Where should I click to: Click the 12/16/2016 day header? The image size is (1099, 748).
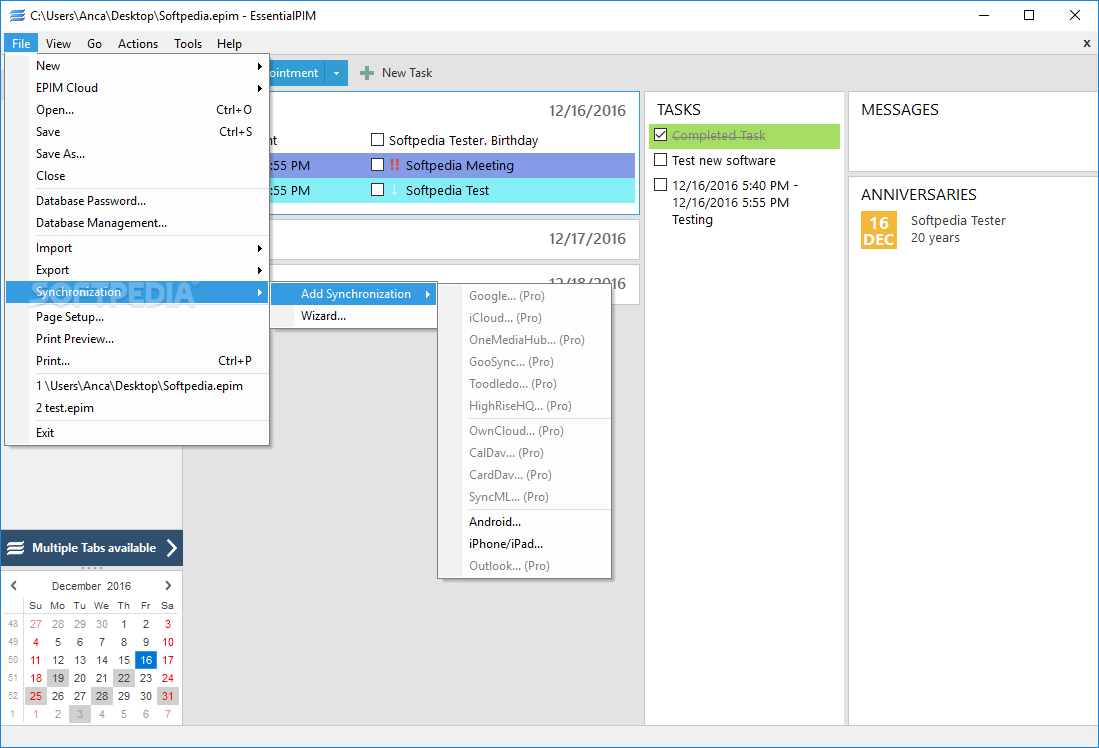pyautogui.click(x=587, y=111)
